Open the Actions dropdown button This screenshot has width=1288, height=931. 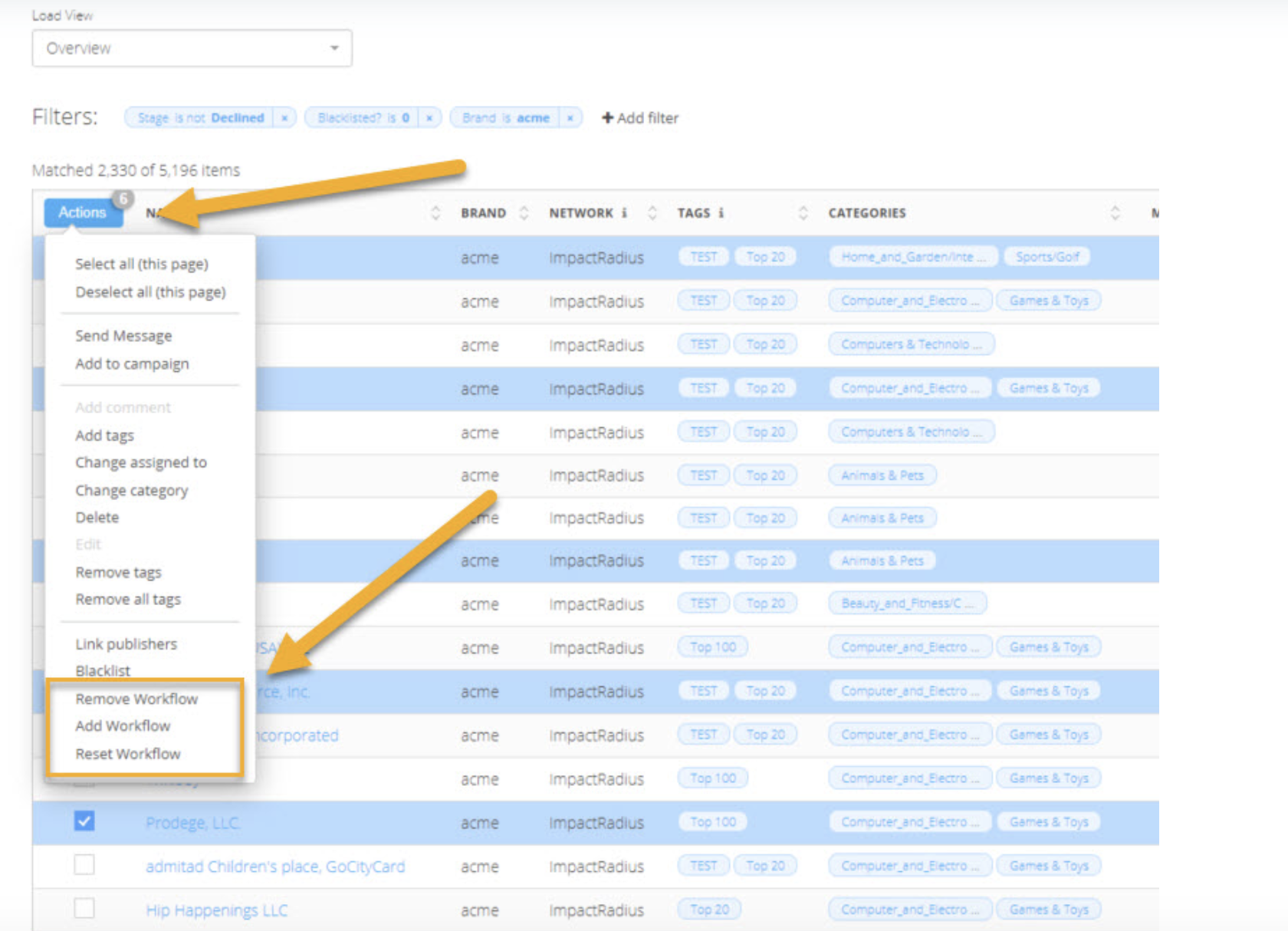(83, 212)
